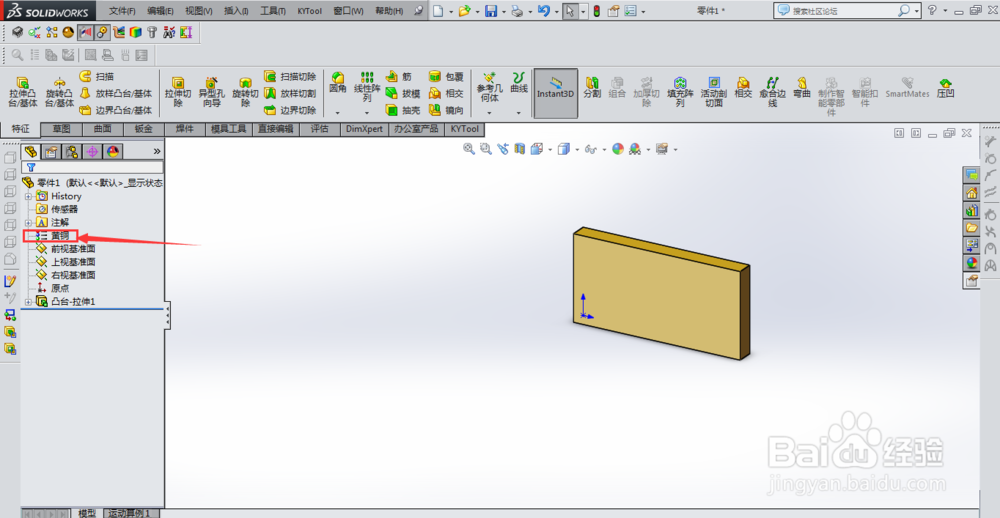
Task: Switch to the 运动算例1 motion study tab
Action: 129,513
